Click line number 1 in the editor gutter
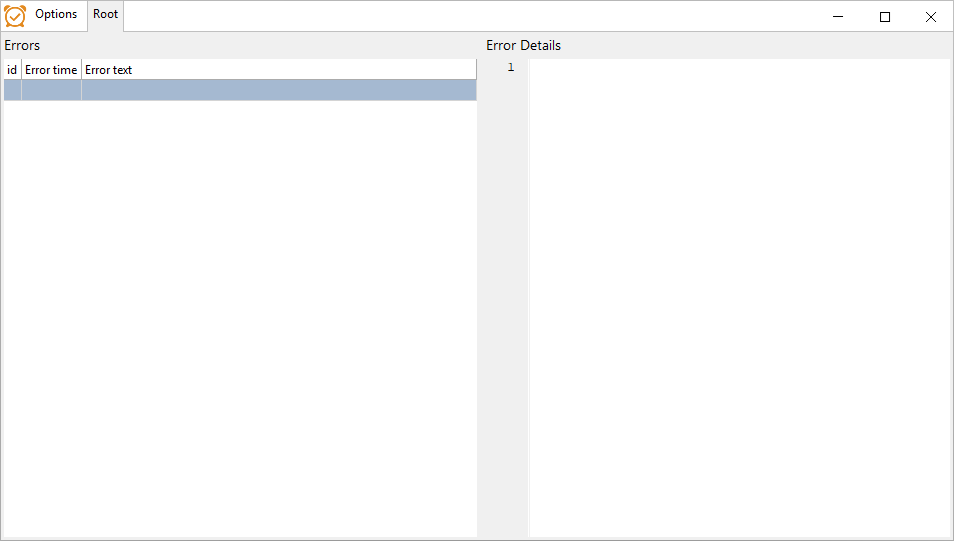The width and height of the screenshot is (954, 541). [x=510, y=67]
